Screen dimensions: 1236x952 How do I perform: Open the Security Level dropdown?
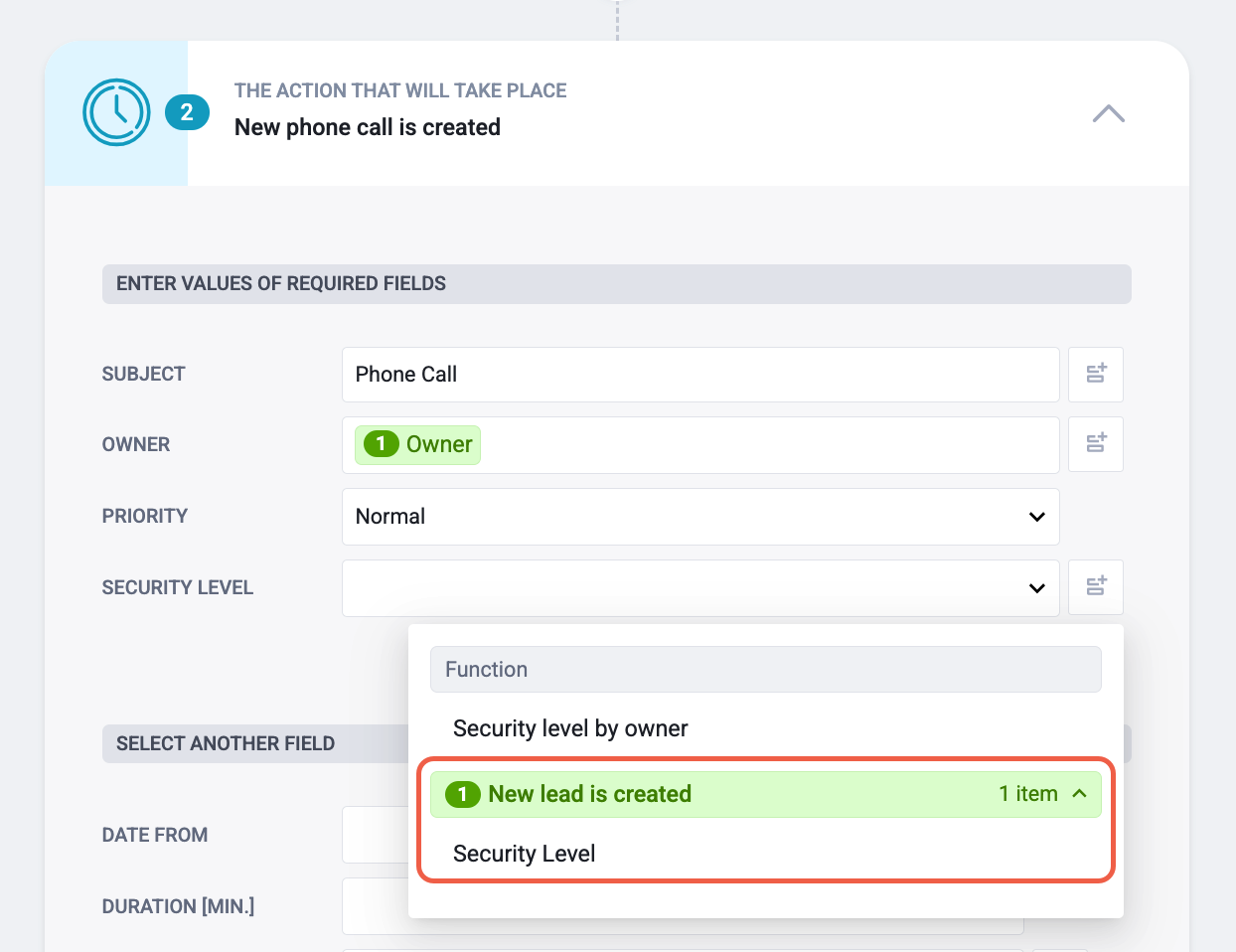(x=700, y=588)
